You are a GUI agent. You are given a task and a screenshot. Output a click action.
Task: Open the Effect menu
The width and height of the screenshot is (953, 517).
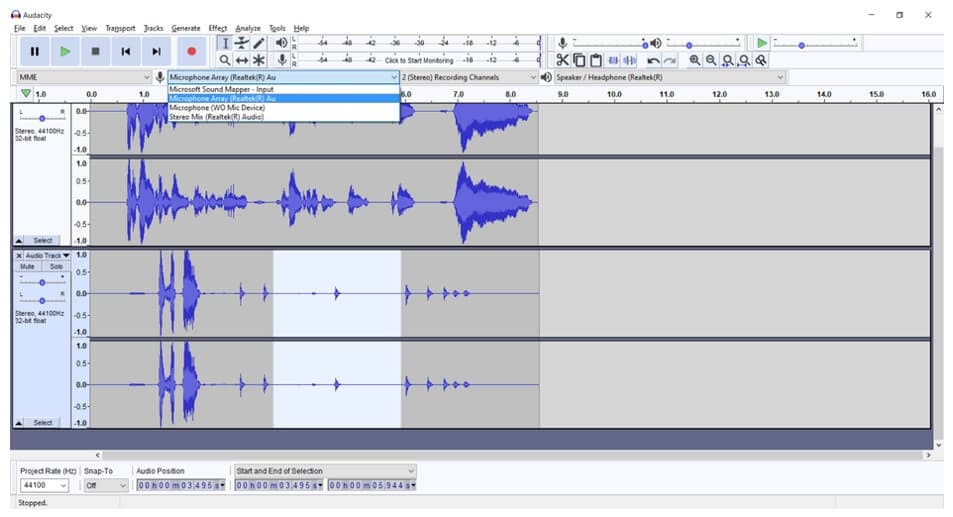coord(218,28)
